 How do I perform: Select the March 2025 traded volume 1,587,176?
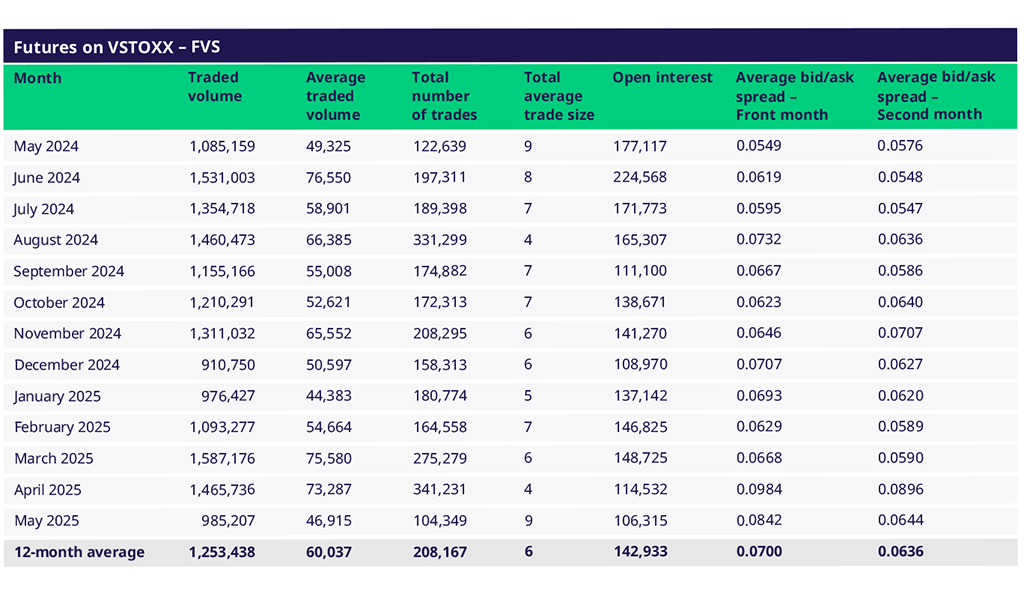(222, 458)
